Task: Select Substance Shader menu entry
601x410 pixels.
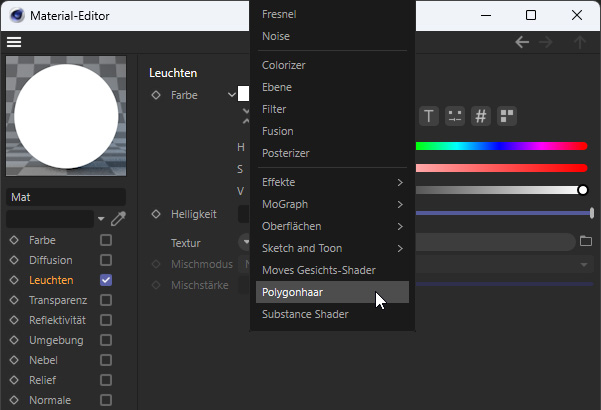Action: [x=332, y=314]
